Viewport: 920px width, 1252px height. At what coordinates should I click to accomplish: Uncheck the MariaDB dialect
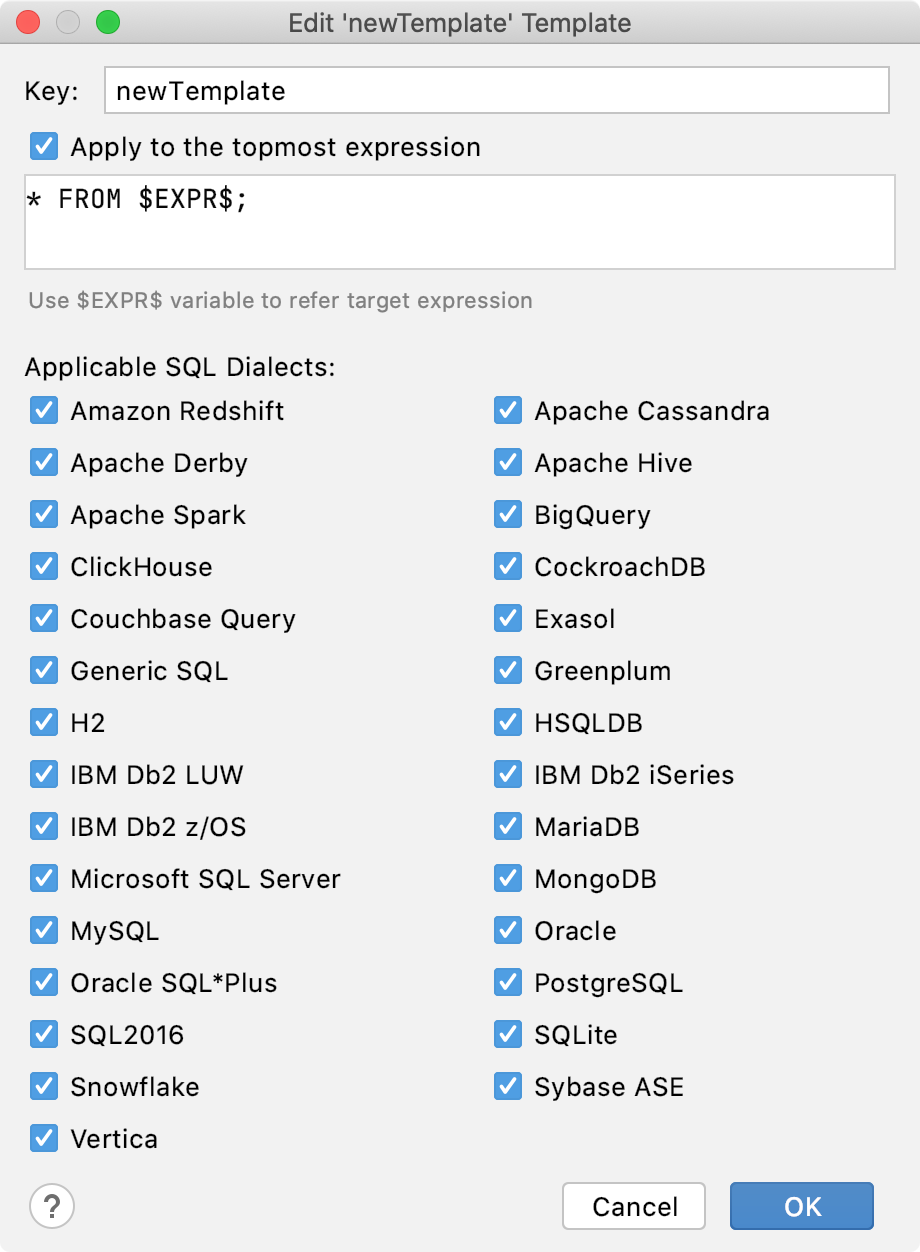point(507,826)
